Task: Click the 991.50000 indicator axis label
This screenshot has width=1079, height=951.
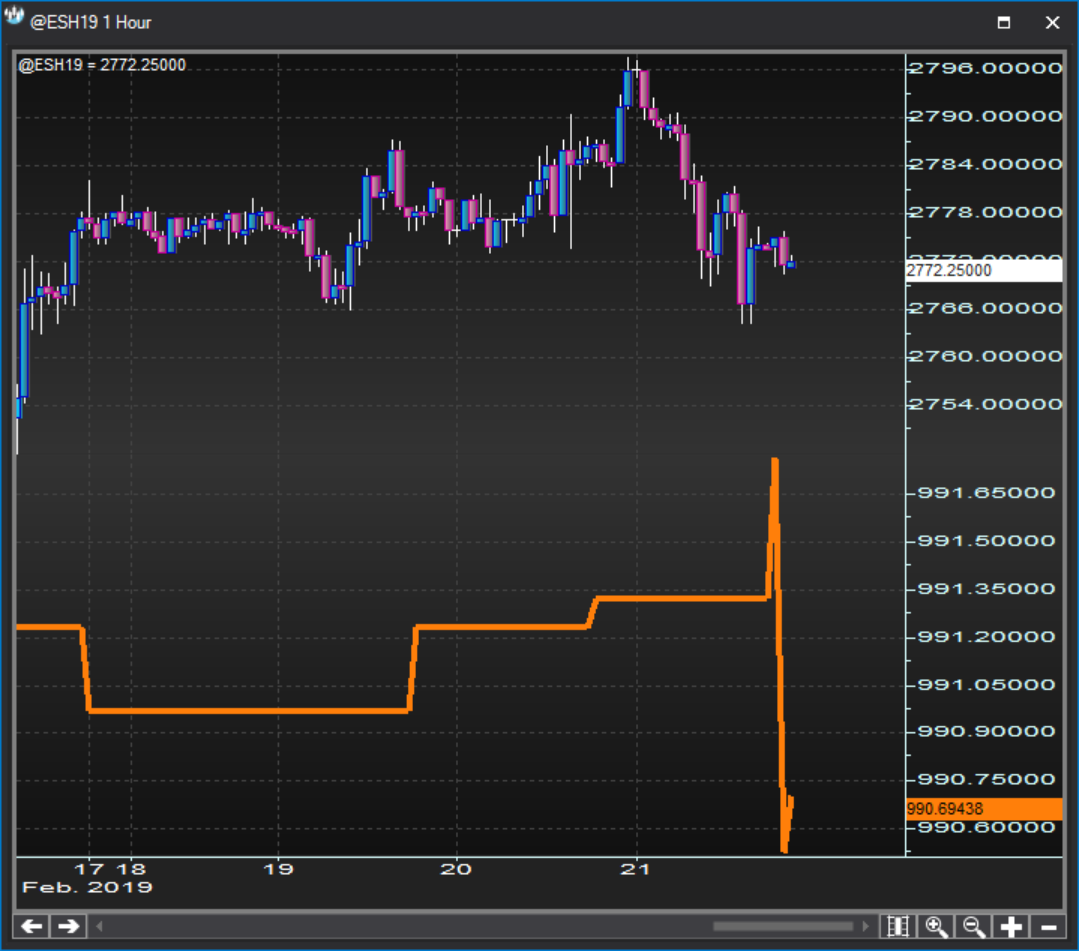Action: pyautogui.click(x=986, y=541)
